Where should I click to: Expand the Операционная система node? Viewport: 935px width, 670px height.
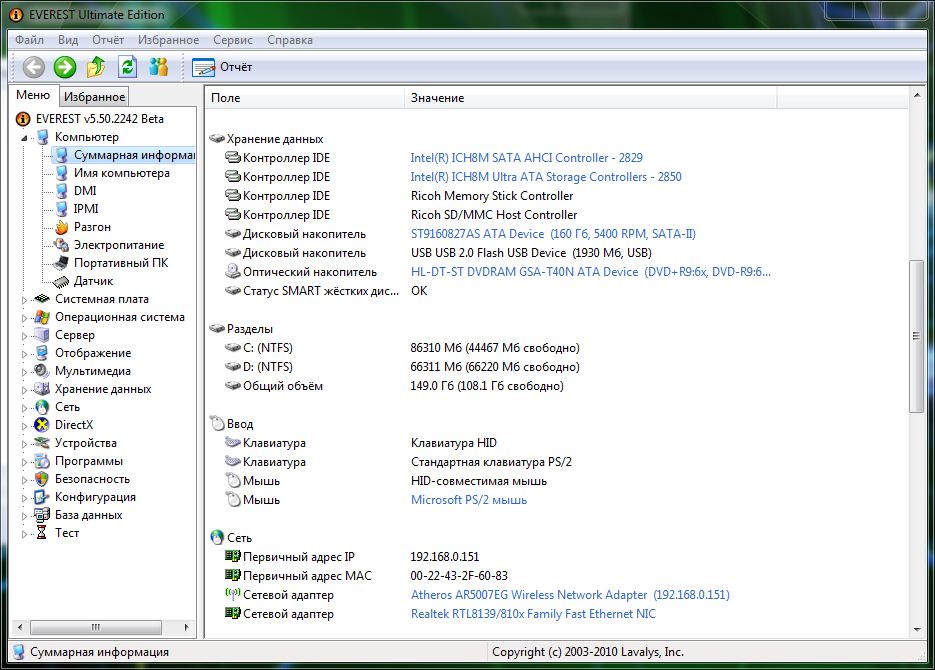pyautogui.click(x=24, y=318)
